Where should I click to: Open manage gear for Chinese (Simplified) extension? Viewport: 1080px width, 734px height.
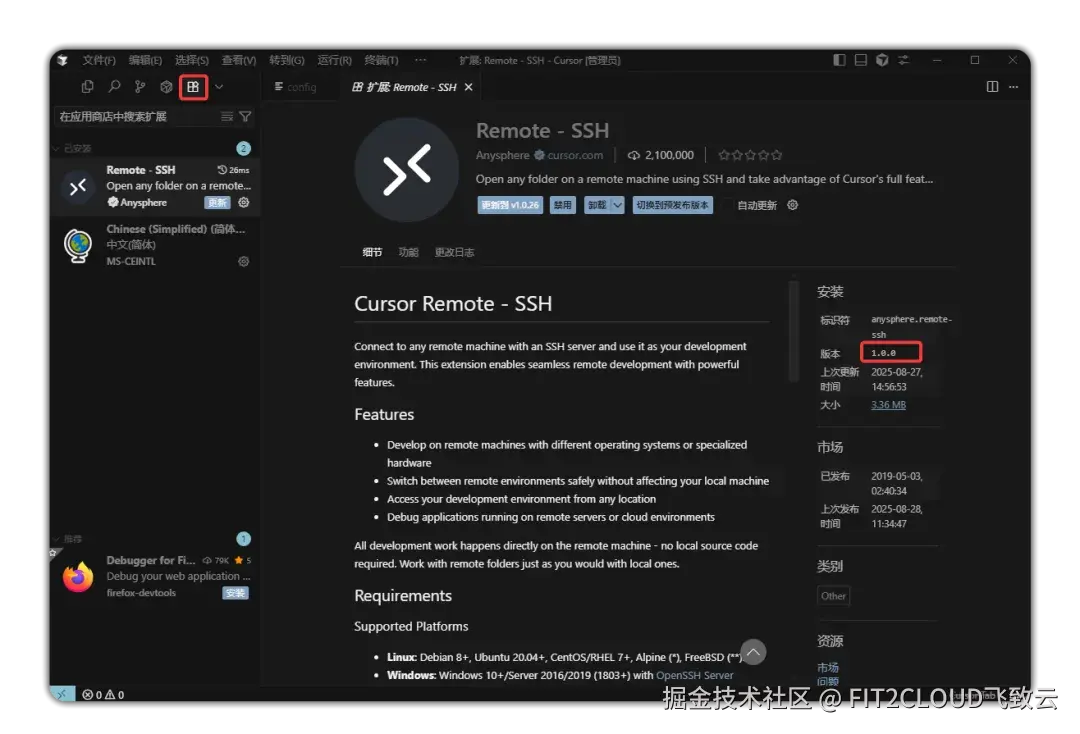click(x=244, y=262)
